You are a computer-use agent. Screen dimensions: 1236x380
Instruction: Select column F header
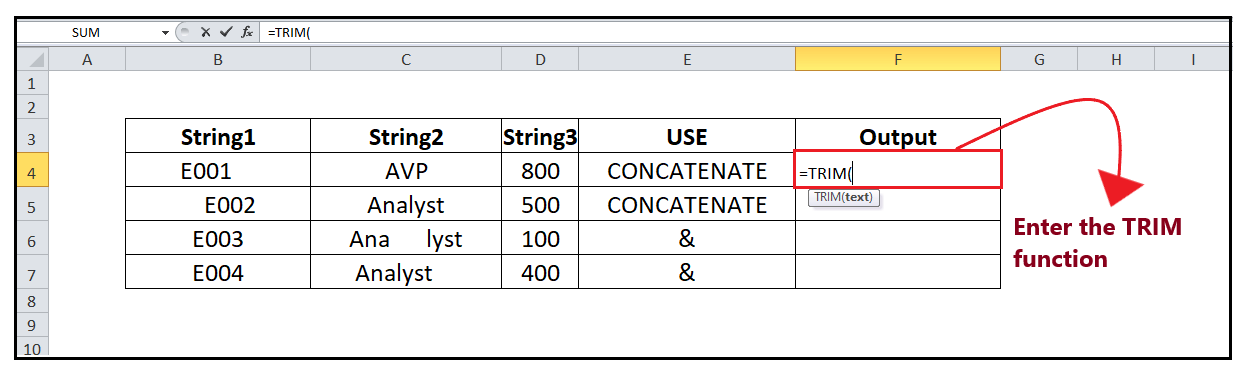(x=898, y=60)
